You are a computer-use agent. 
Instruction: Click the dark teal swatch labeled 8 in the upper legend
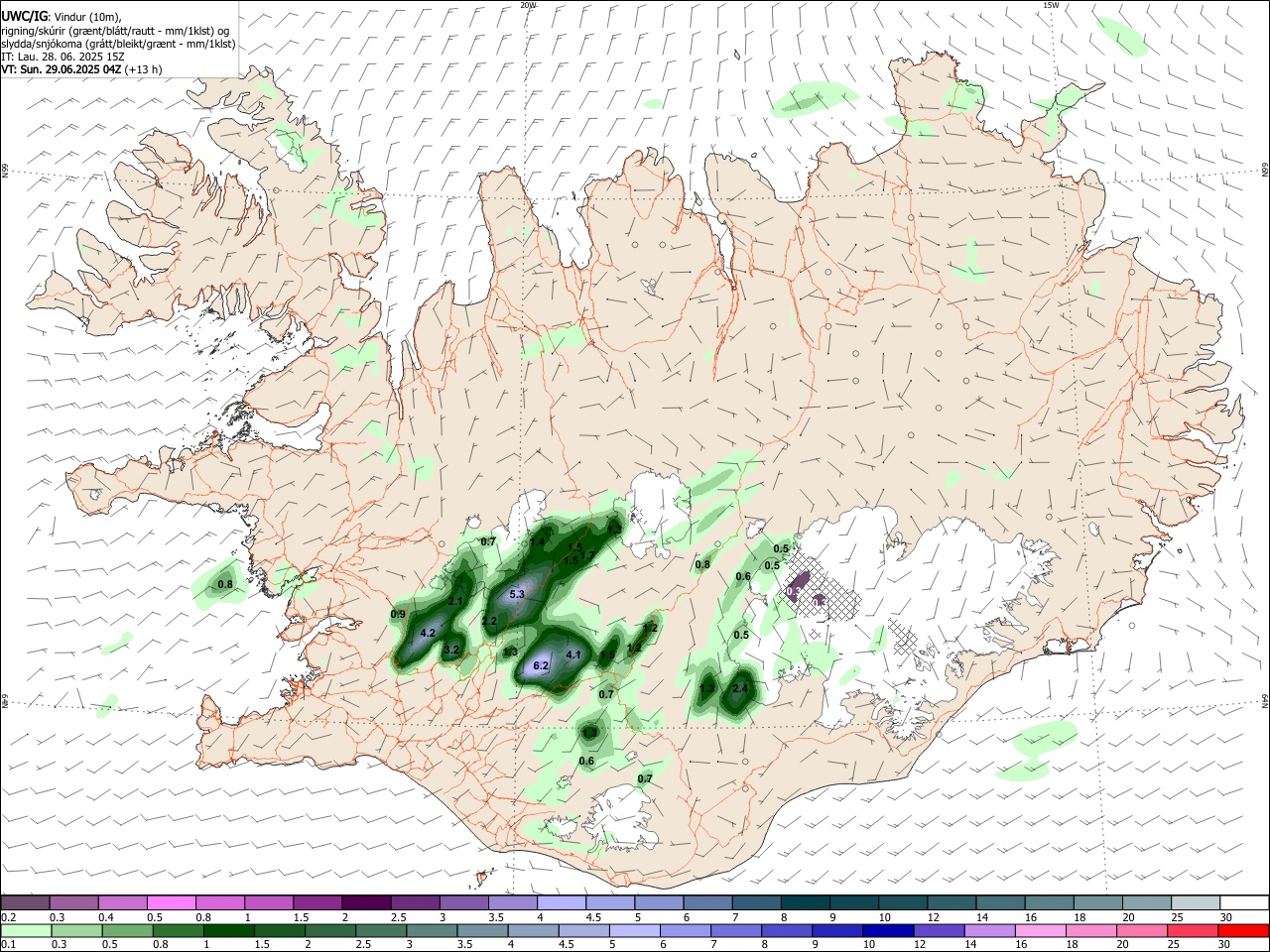(805, 902)
